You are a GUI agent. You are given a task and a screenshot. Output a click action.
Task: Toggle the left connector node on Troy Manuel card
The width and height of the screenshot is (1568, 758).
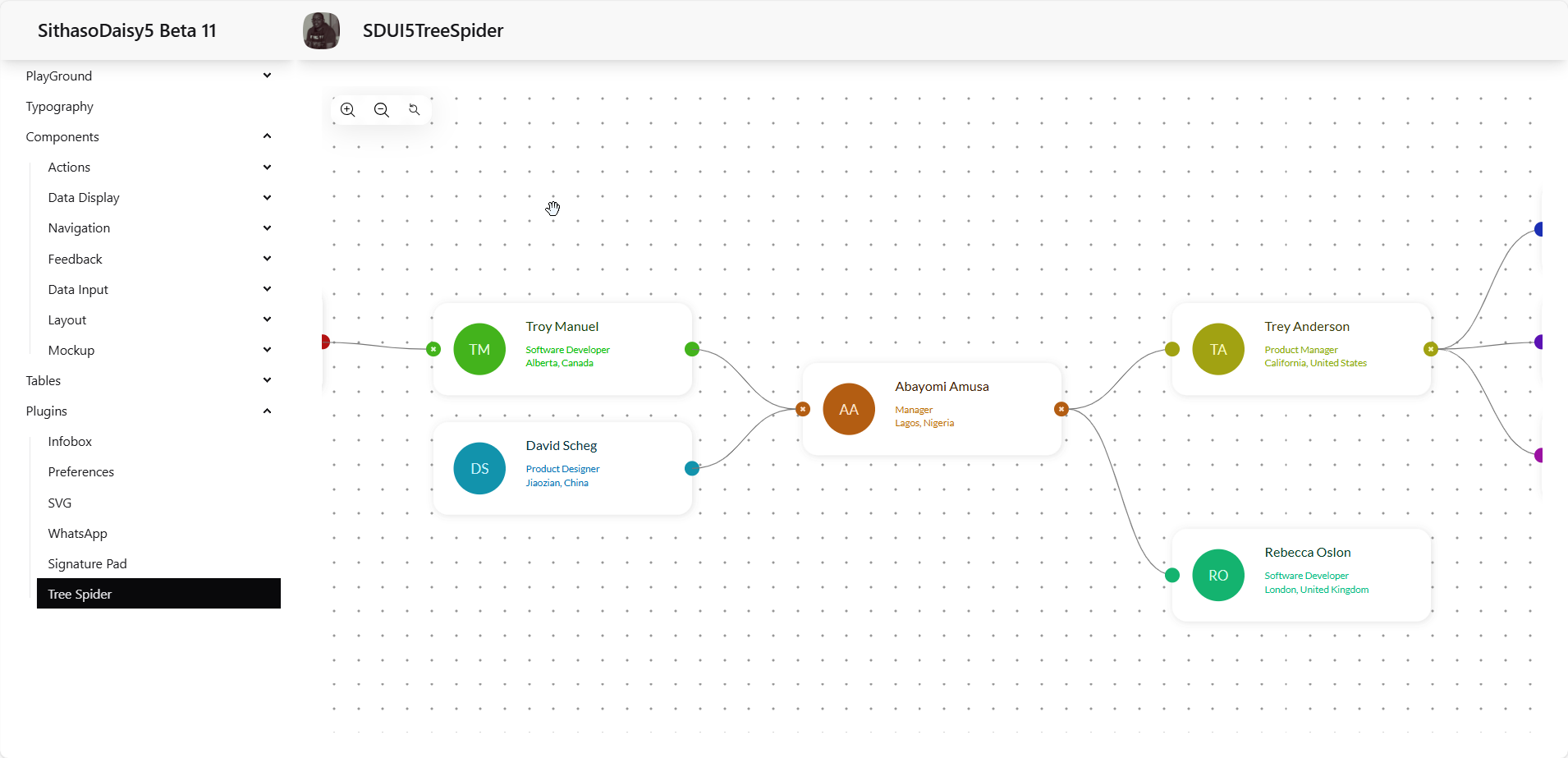(433, 349)
